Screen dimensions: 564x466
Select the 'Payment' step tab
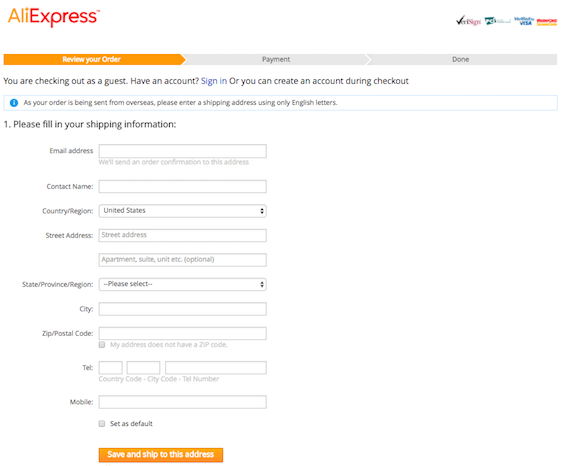(276, 59)
